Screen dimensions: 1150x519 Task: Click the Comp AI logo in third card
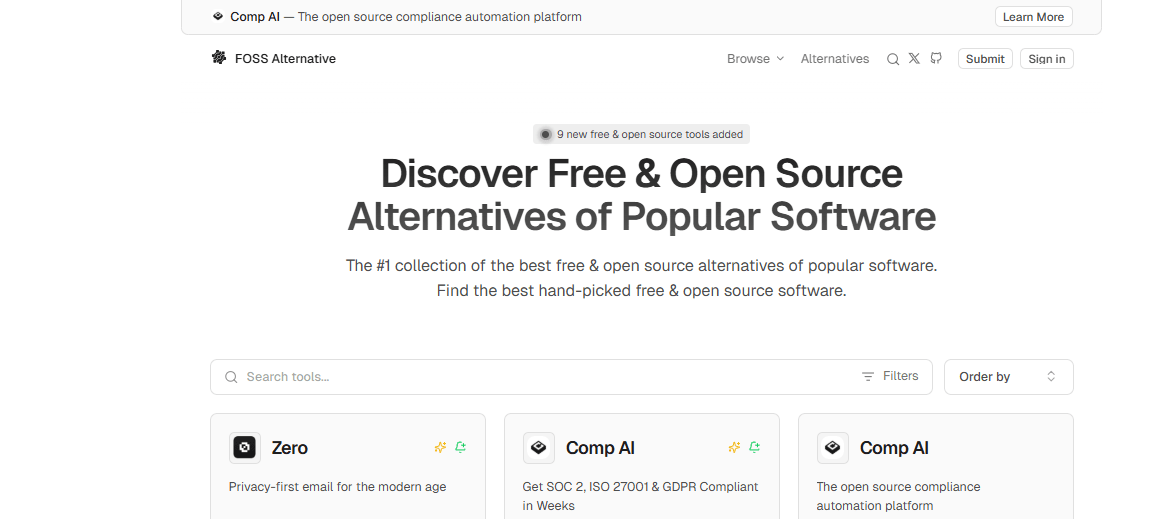coord(832,448)
